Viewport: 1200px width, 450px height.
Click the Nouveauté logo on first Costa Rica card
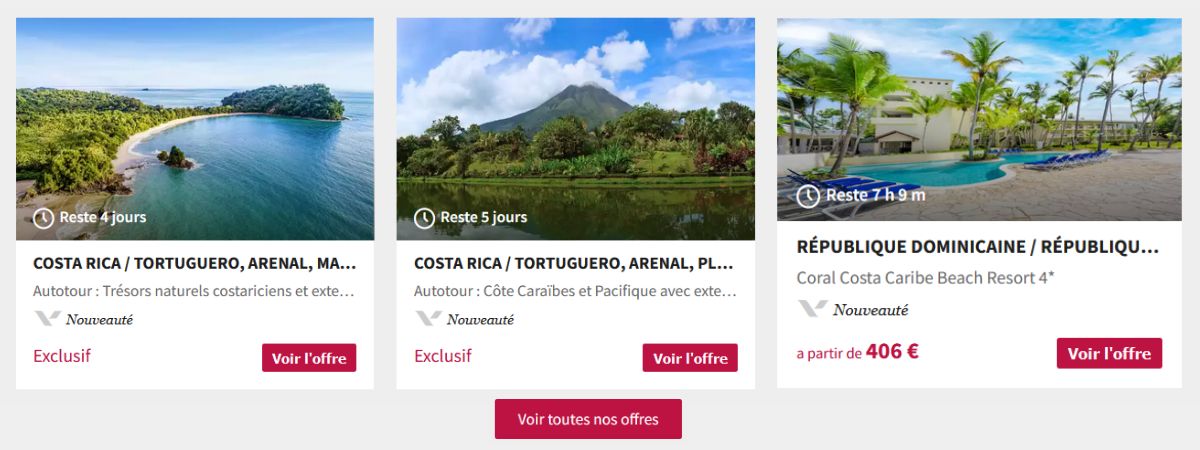tap(83, 319)
